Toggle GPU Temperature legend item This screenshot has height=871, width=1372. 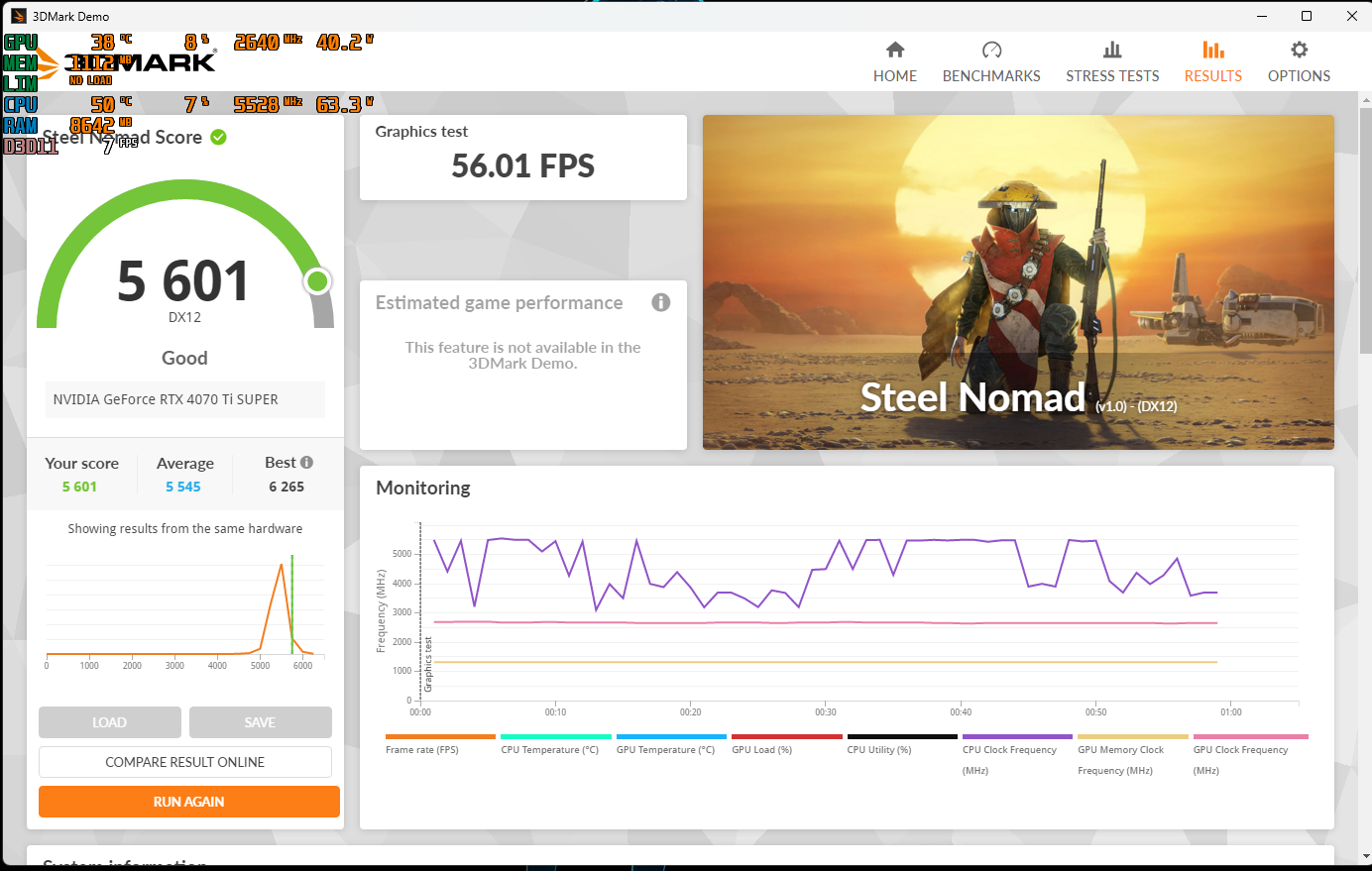point(671,744)
